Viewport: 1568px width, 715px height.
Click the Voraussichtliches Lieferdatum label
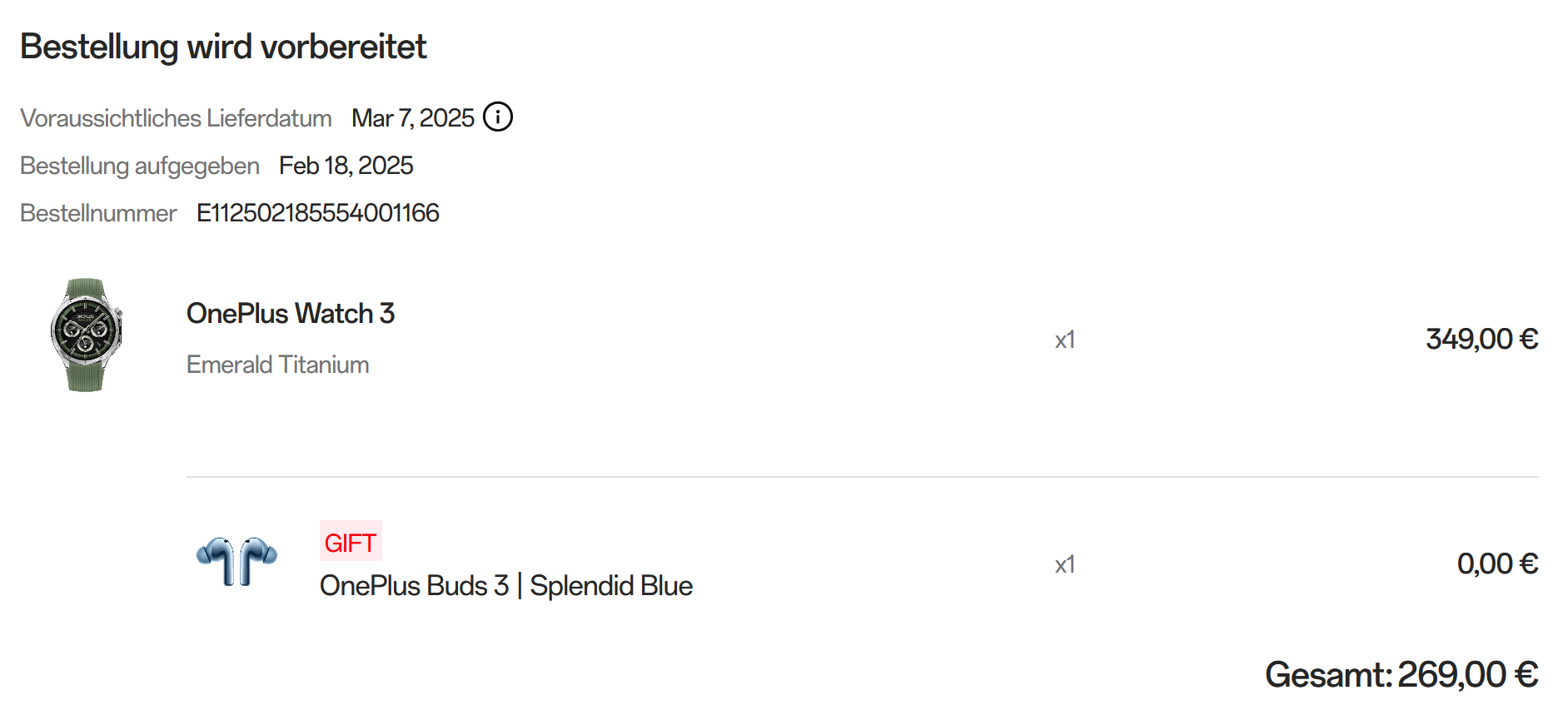click(176, 118)
